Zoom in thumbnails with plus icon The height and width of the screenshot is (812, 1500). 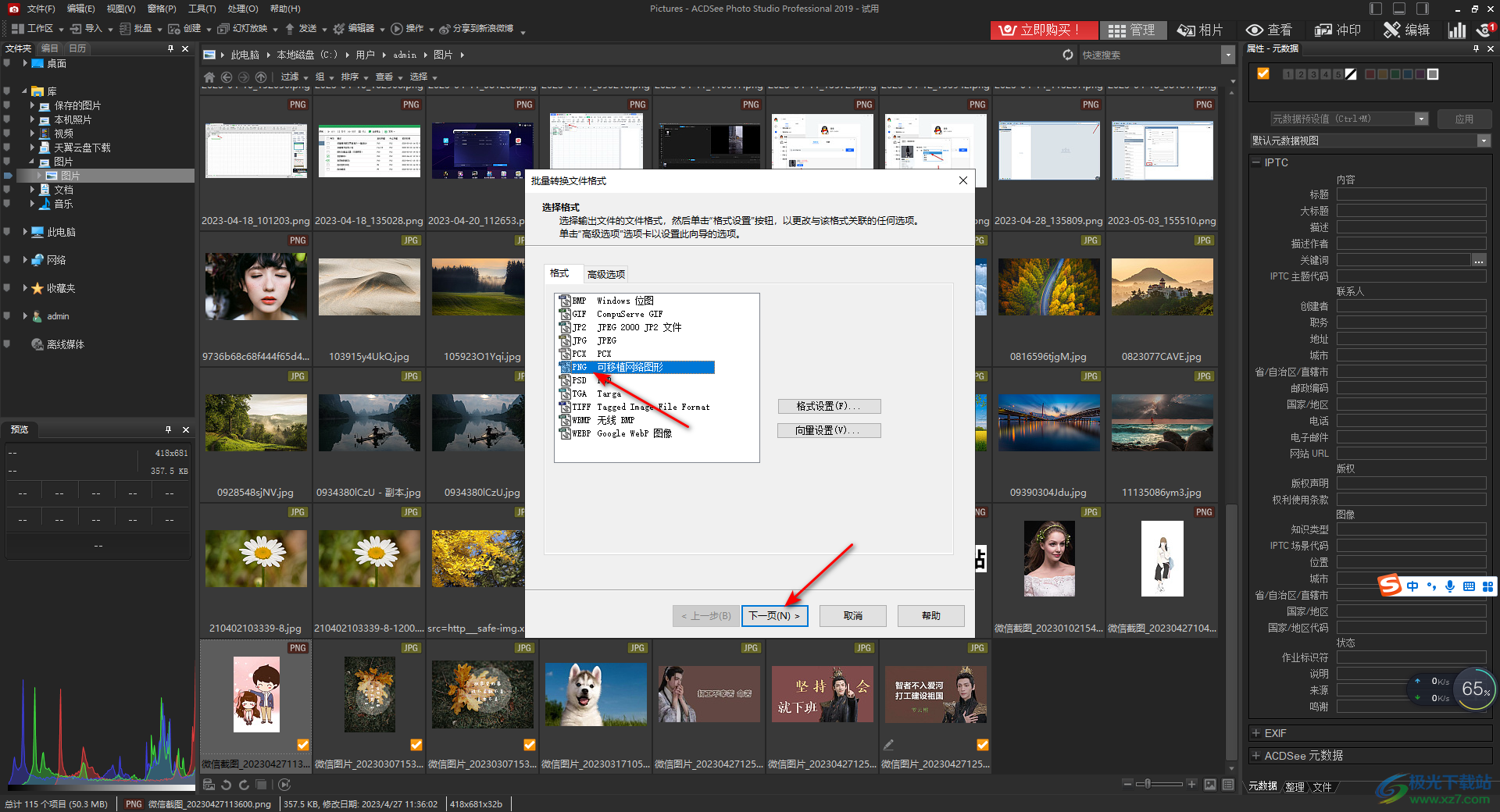[x=1191, y=784]
